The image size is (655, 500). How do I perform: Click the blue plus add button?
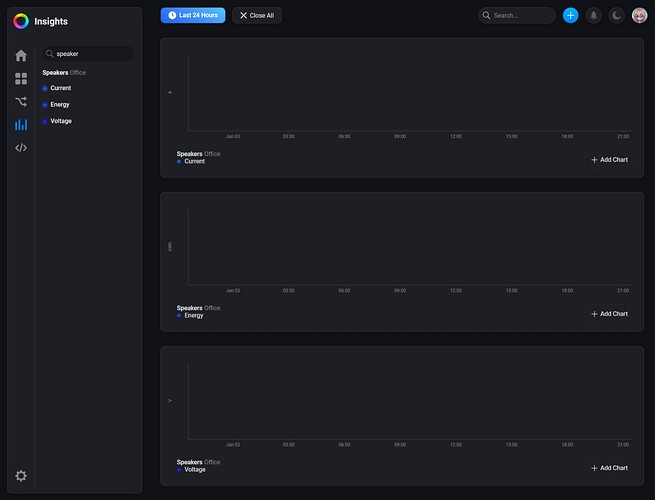click(x=571, y=15)
